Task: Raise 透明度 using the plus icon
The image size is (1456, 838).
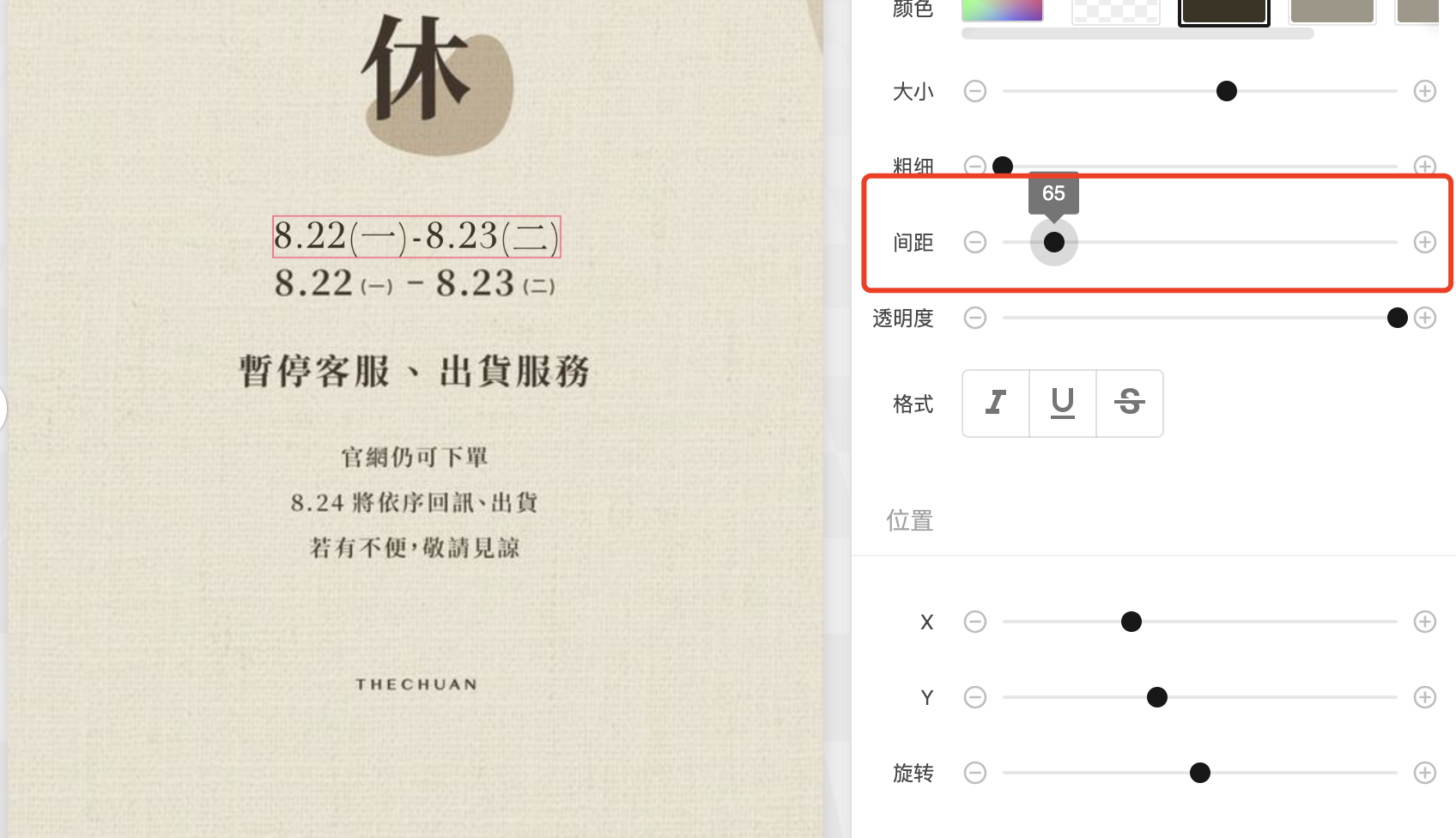Action: (1425, 318)
